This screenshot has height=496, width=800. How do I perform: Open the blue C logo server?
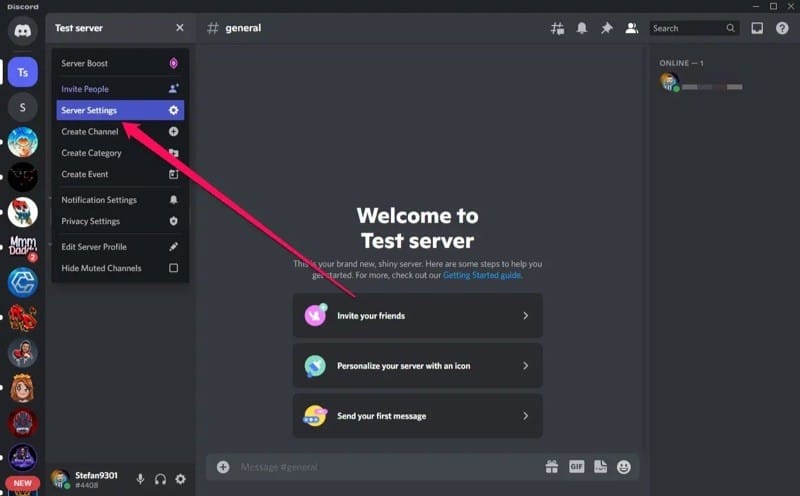(22, 282)
